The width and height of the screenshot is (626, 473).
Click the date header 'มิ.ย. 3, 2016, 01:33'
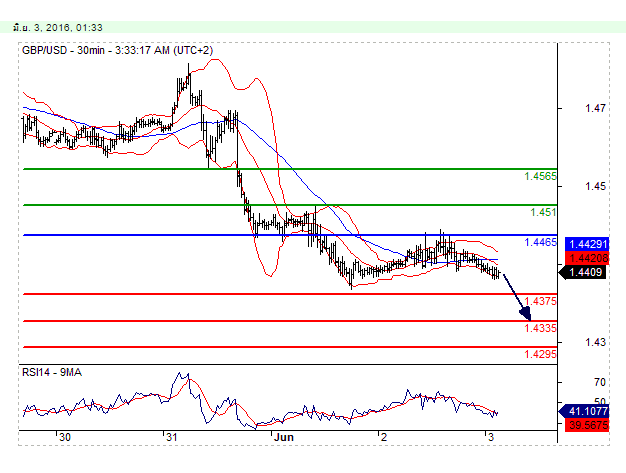click(57, 28)
